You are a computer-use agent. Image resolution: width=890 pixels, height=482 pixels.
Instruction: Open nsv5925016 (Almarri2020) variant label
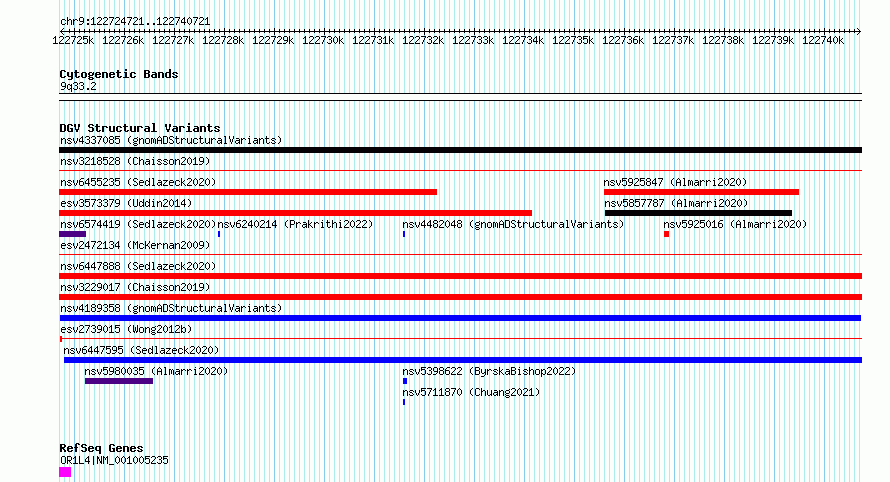(735, 224)
